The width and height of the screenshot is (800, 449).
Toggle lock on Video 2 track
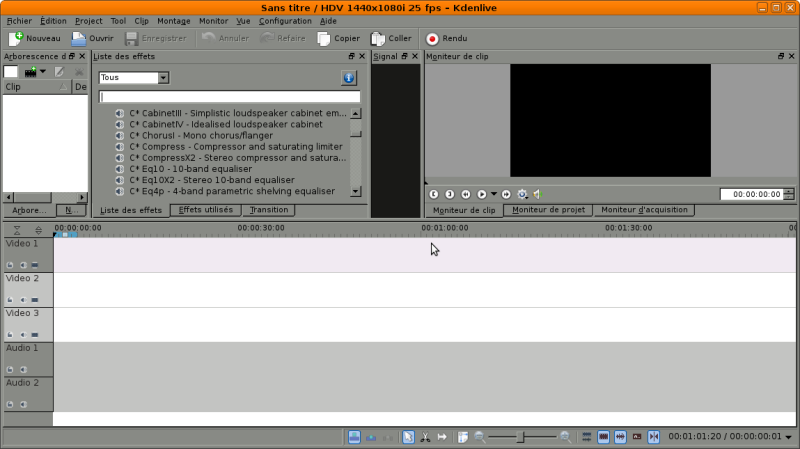tap(10, 300)
